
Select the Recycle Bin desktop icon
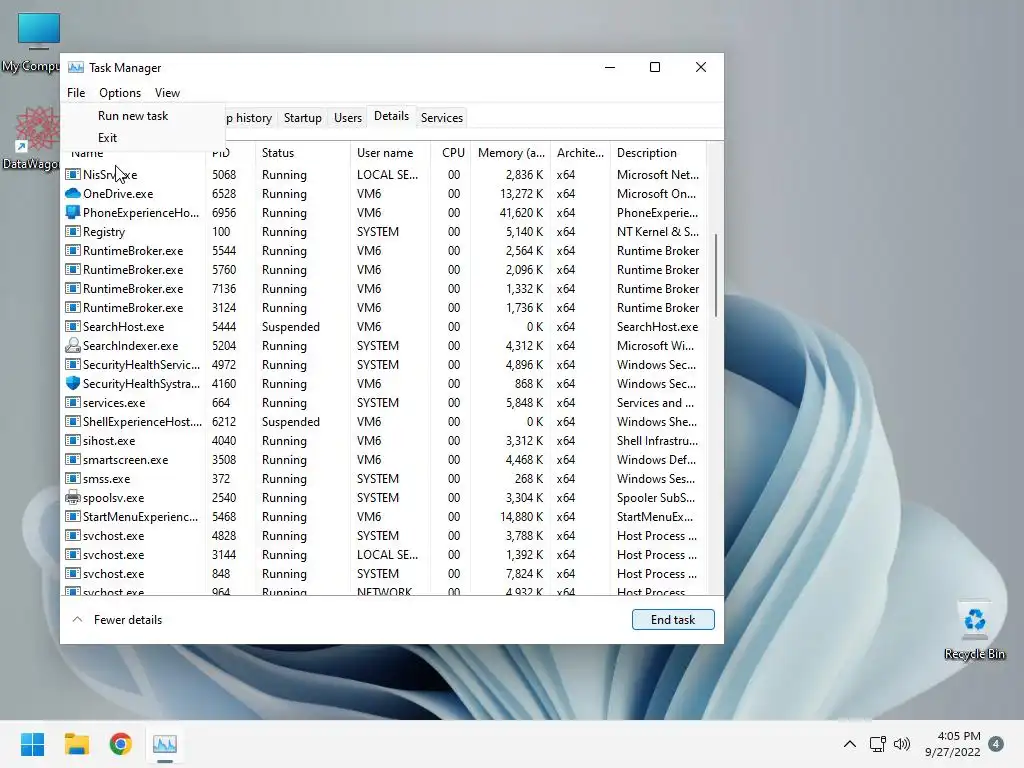(x=974, y=628)
